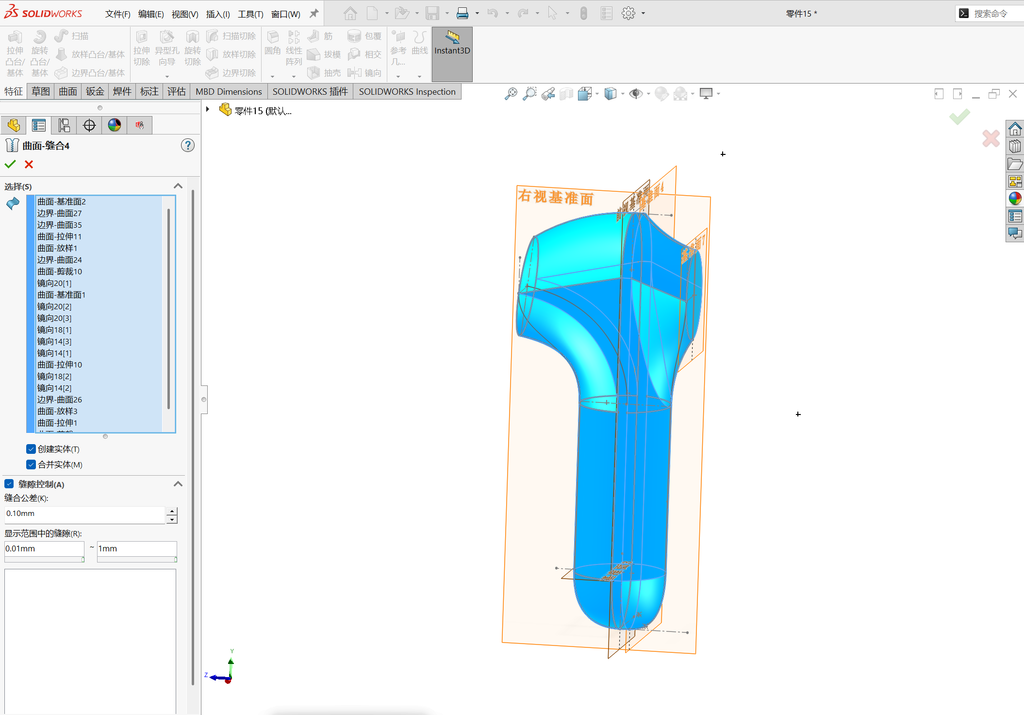
Task: Toggle 创建实体 checkbox
Action: pyautogui.click(x=31, y=449)
